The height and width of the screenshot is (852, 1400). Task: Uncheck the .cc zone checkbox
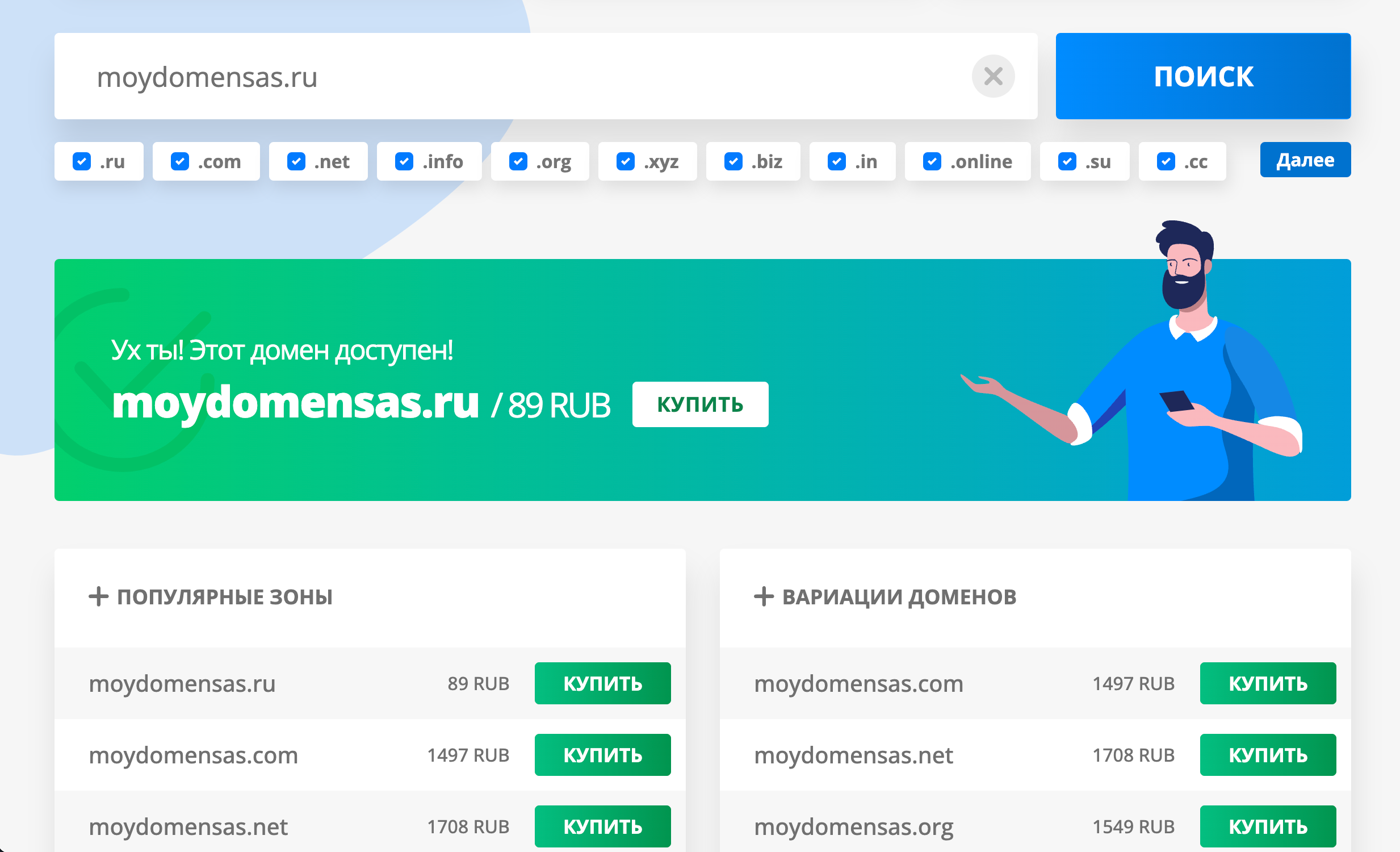coord(1166,161)
